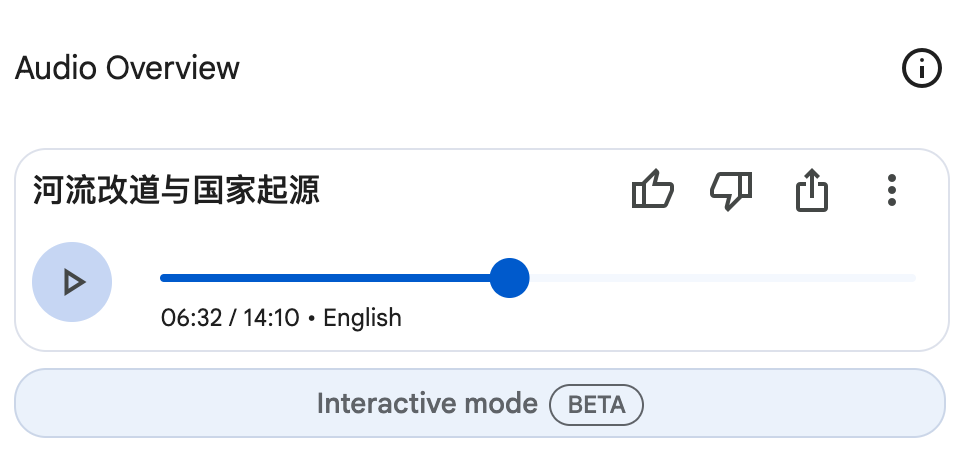Jump to the far right end of track
Viewport: 968px width, 474px height.
[x=912, y=278]
